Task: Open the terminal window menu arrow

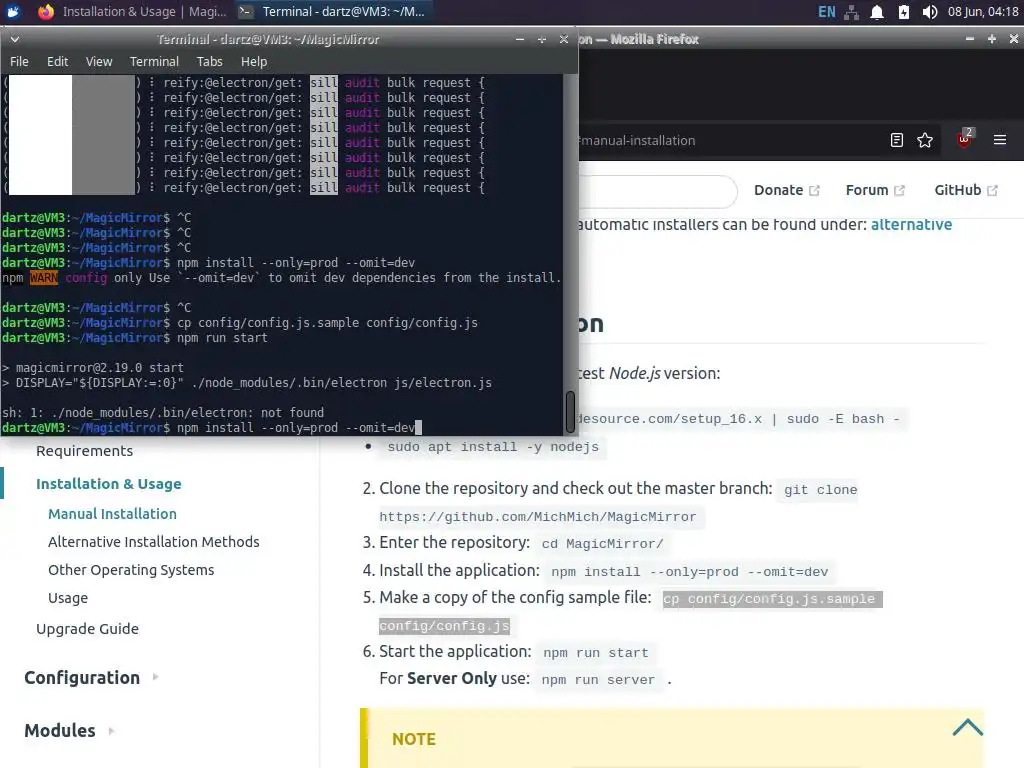Action: pyautogui.click(x=14, y=39)
